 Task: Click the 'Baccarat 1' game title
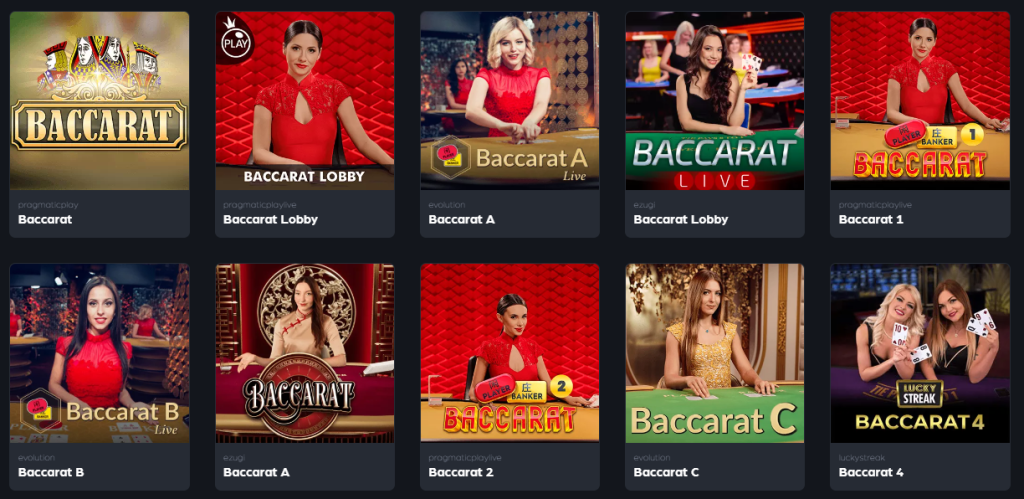871,219
